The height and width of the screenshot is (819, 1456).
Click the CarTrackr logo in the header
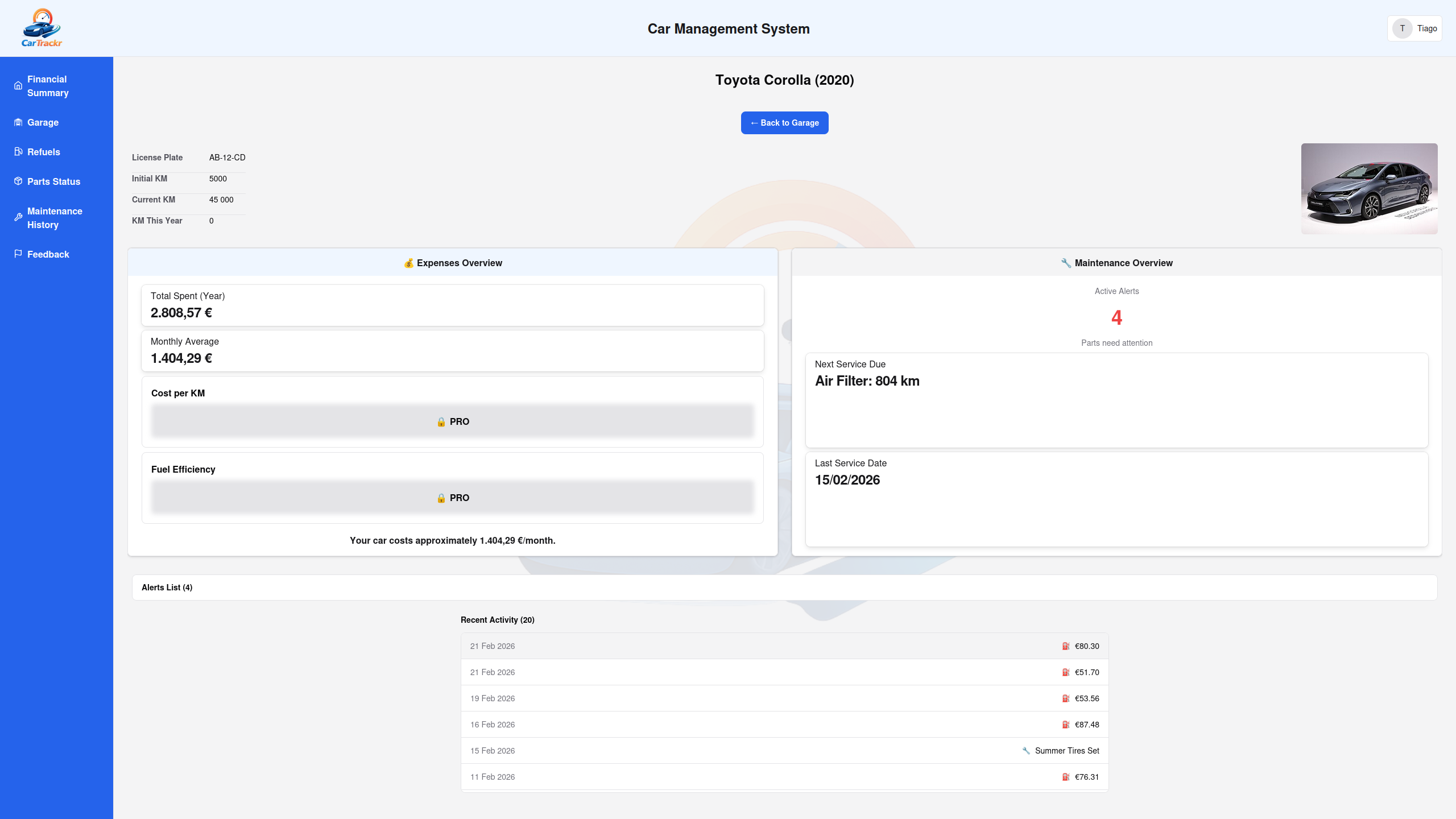click(43, 28)
